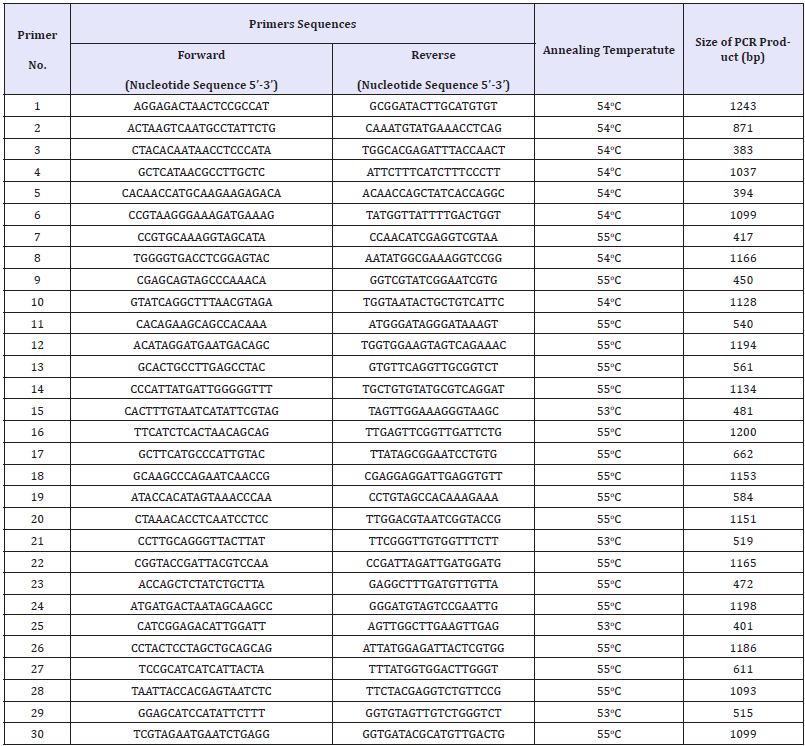
Task: Click the "Annealing Temperature" column header
Action: click(608, 50)
